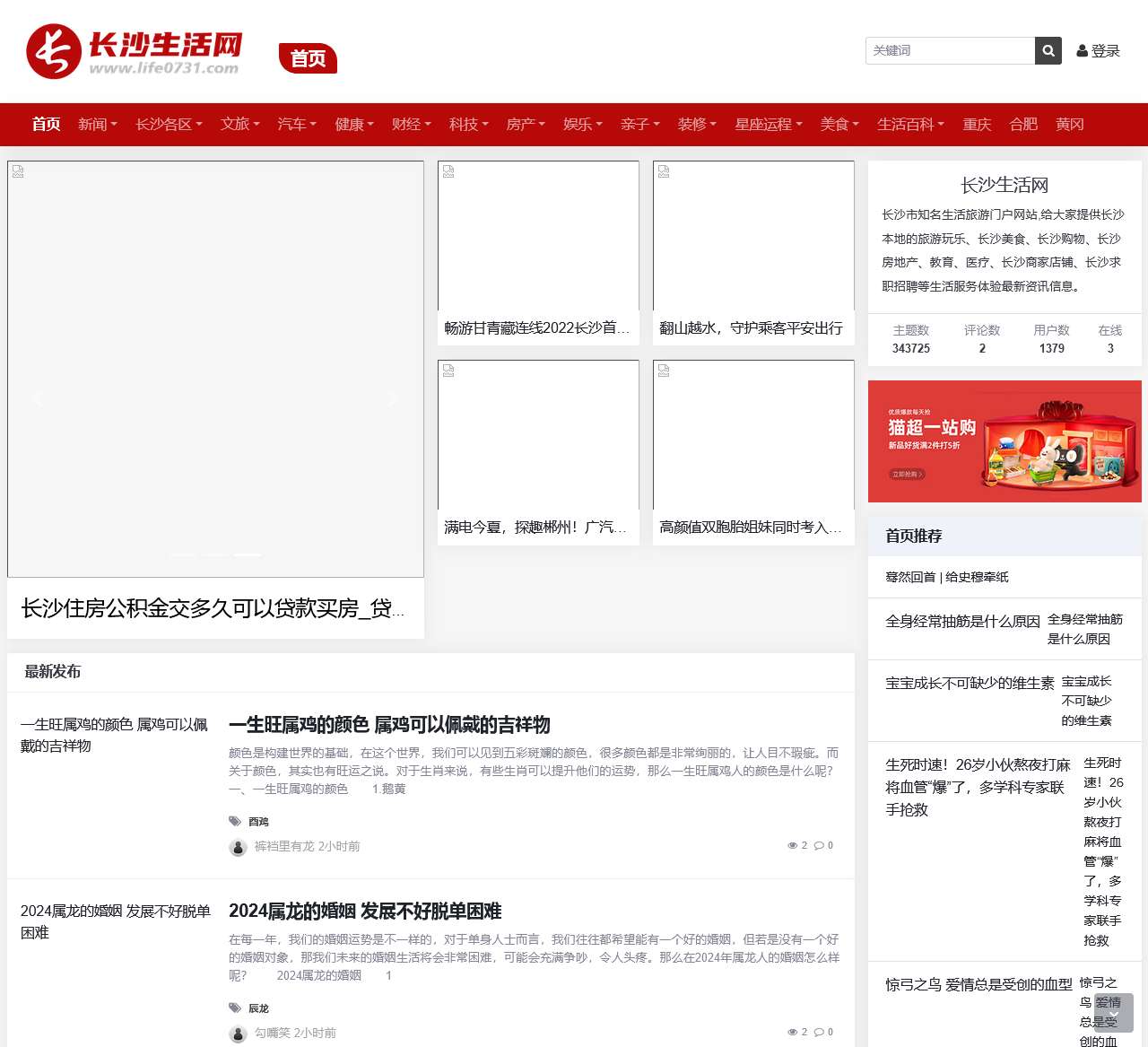Viewport: 1148px width, 1047px height.
Task: Click the search magnifier icon button
Action: [1048, 51]
